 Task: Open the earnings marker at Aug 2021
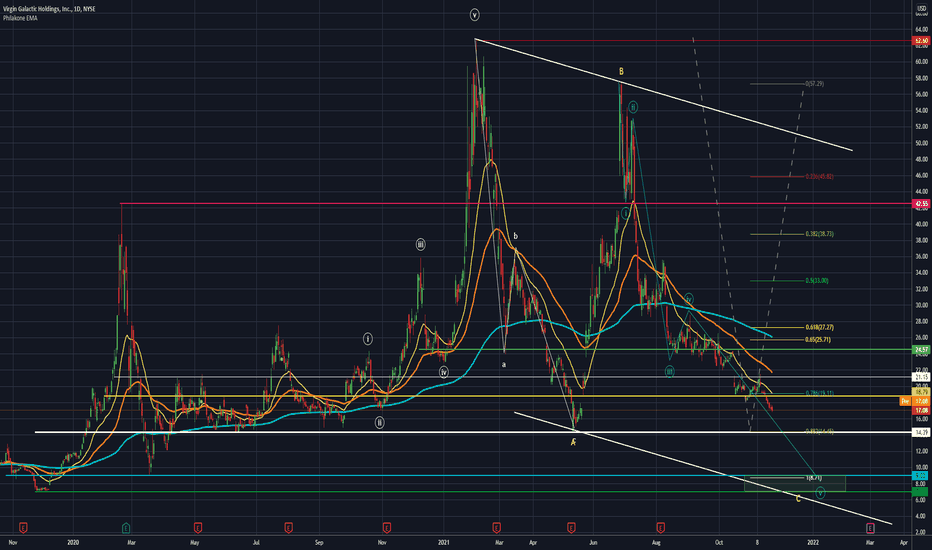click(x=660, y=527)
